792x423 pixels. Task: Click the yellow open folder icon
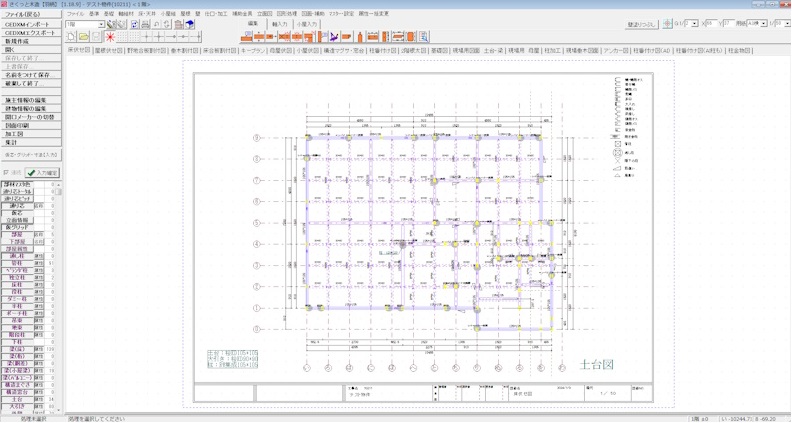83,37
